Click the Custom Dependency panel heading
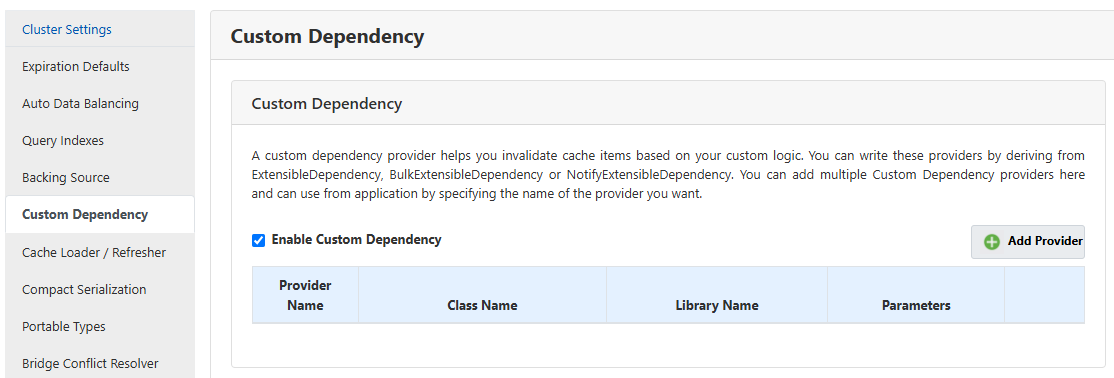 coord(327,104)
